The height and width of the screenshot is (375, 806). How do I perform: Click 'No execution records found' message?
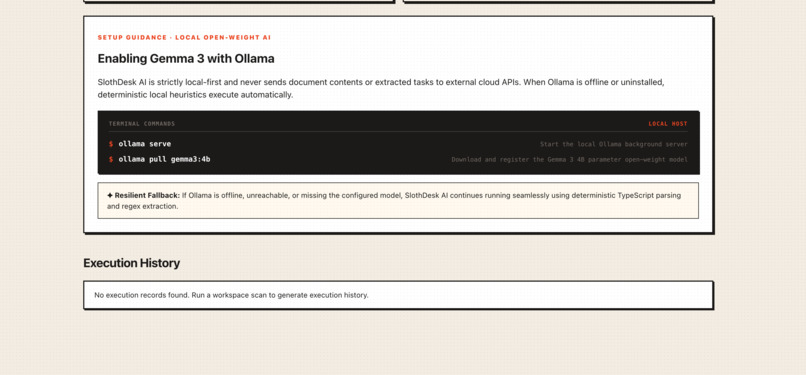(x=231, y=295)
